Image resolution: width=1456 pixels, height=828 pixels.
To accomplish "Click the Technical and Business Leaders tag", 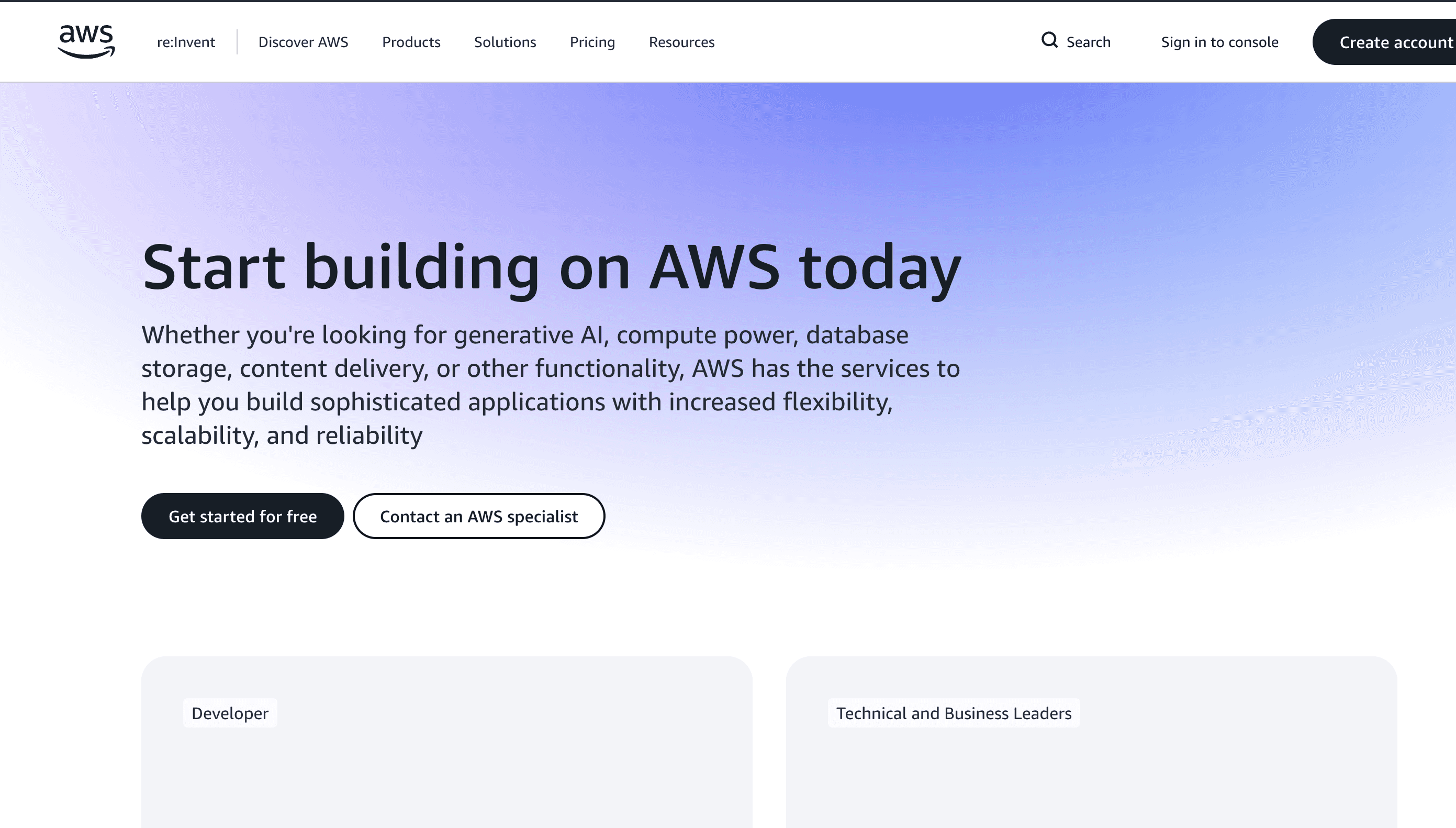I will coord(954,712).
